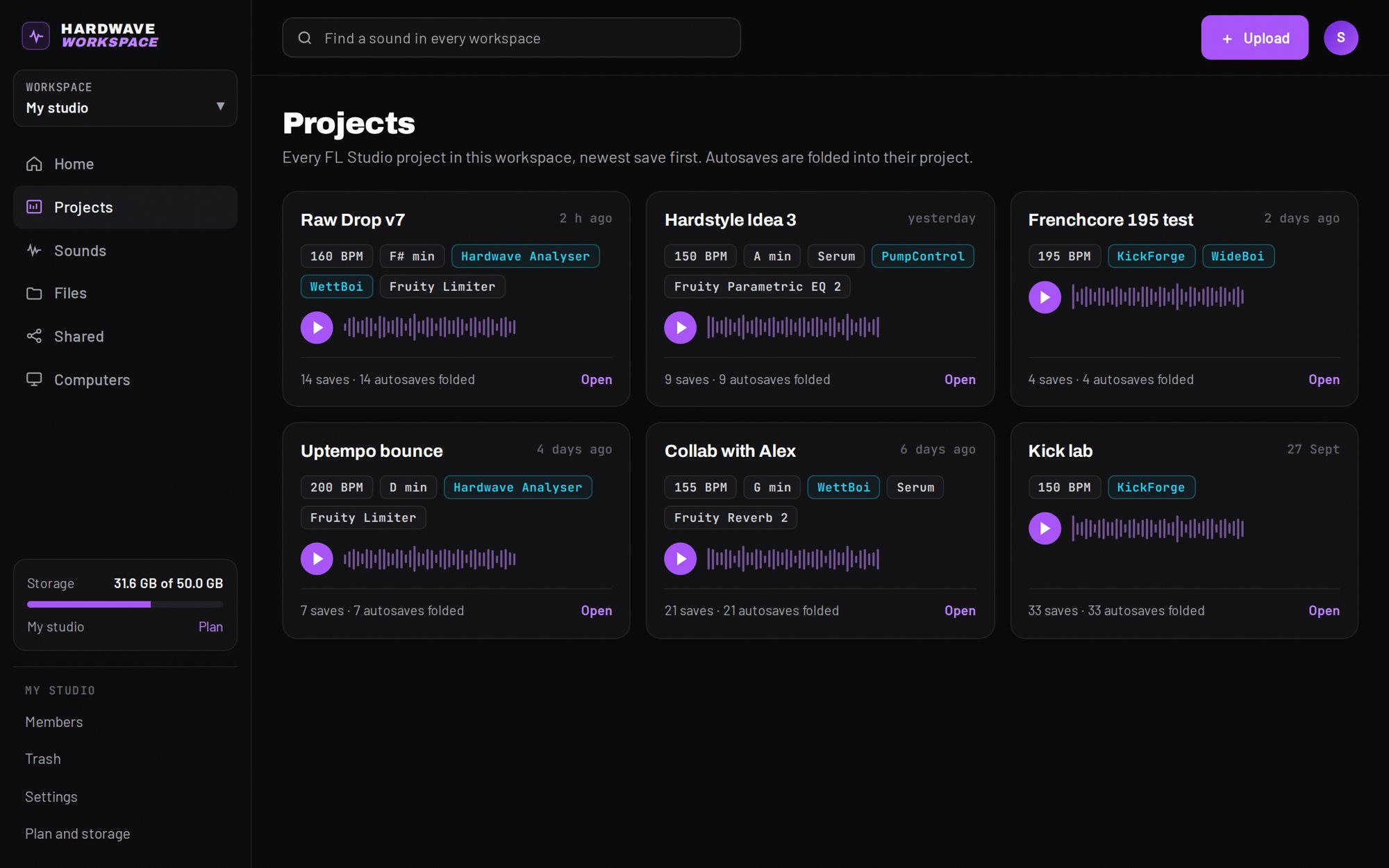Click the Hardwave Analyser tag in Raw Drop v7

525,256
